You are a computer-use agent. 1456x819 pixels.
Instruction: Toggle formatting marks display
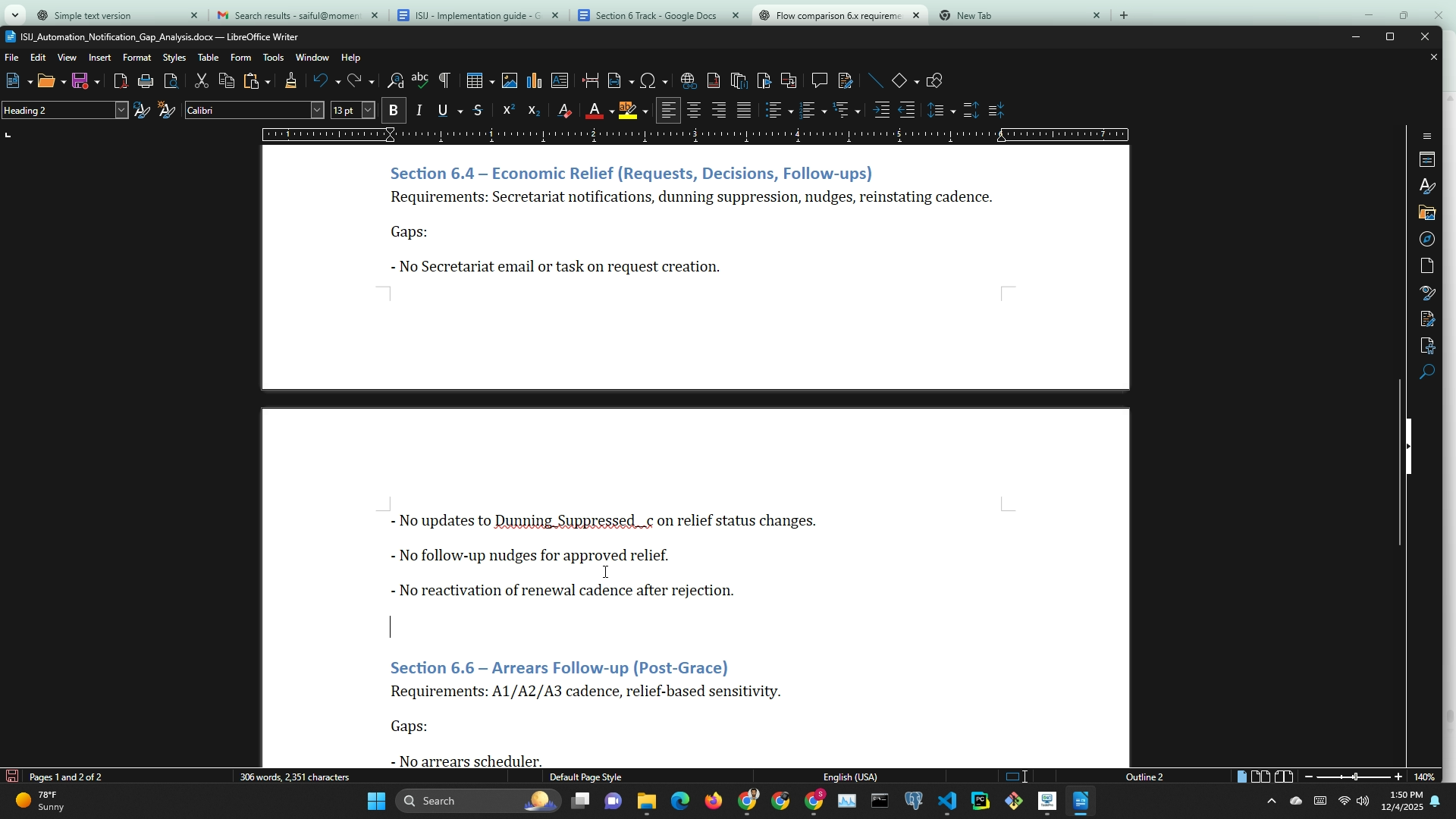[x=445, y=80]
